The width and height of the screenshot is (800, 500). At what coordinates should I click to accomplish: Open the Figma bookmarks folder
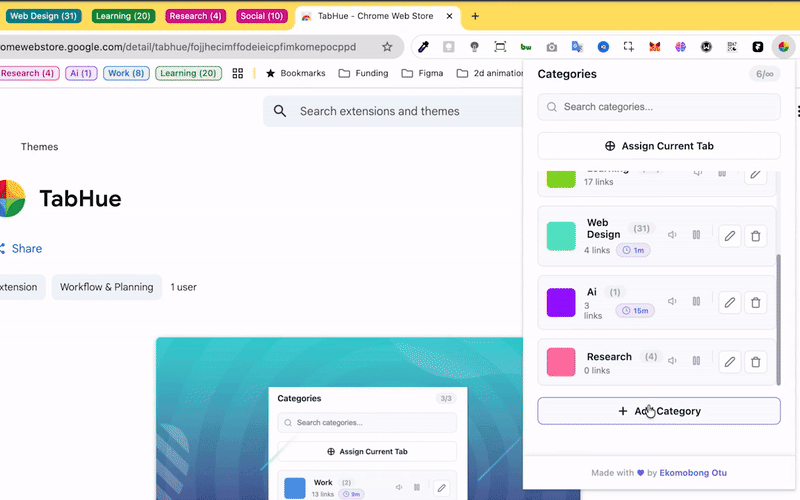(x=422, y=73)
